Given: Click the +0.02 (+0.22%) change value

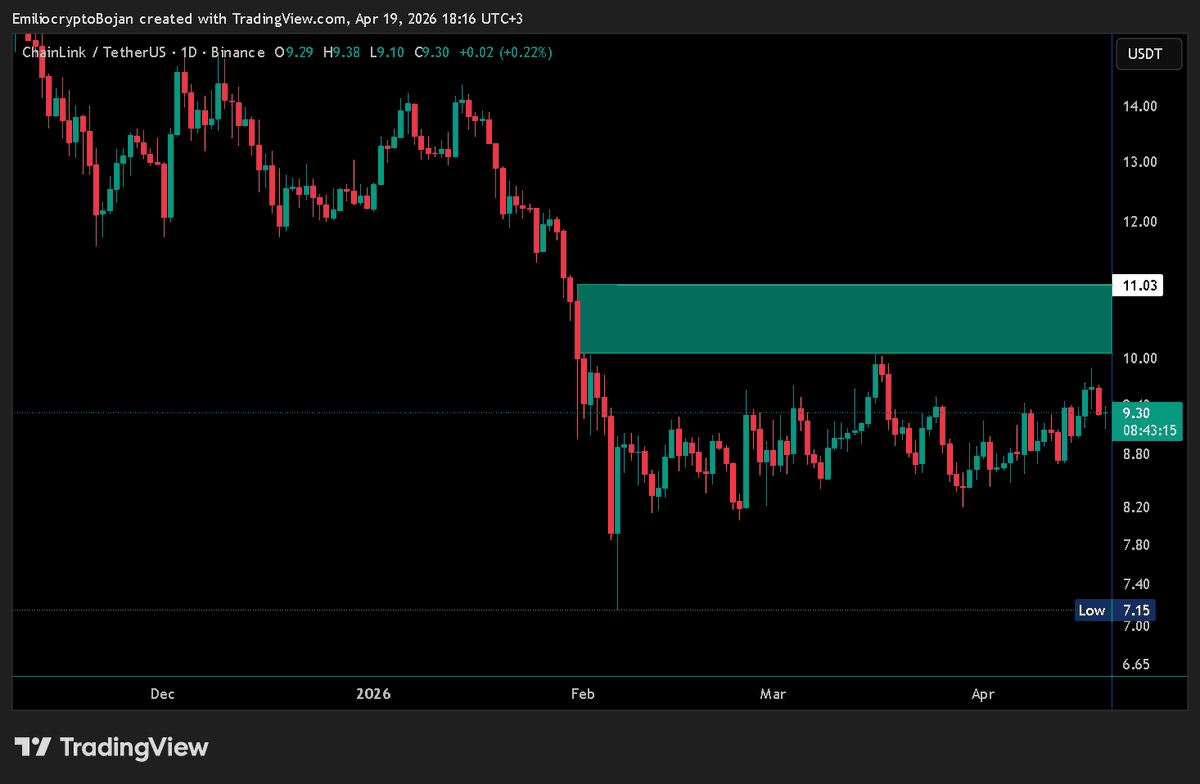Looking at the screenshot, I should [506, 52].
